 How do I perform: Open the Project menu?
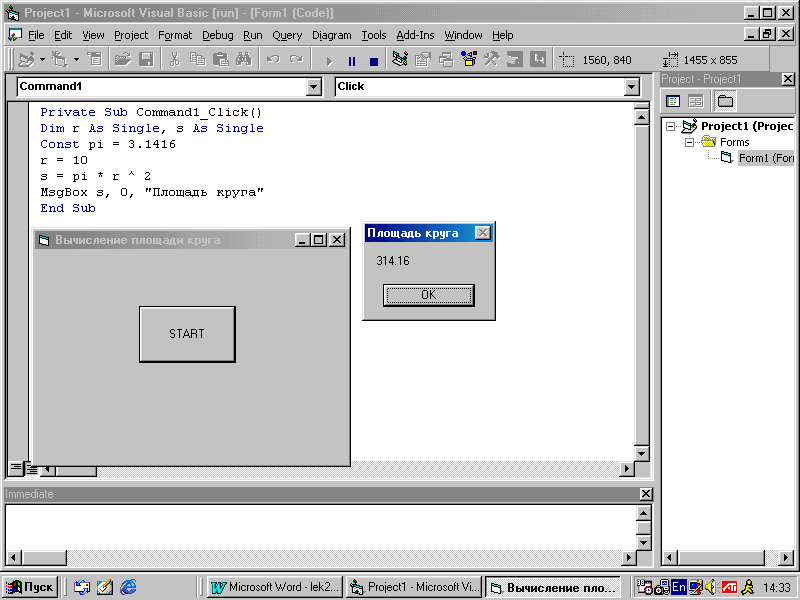[x=131, y=35]
